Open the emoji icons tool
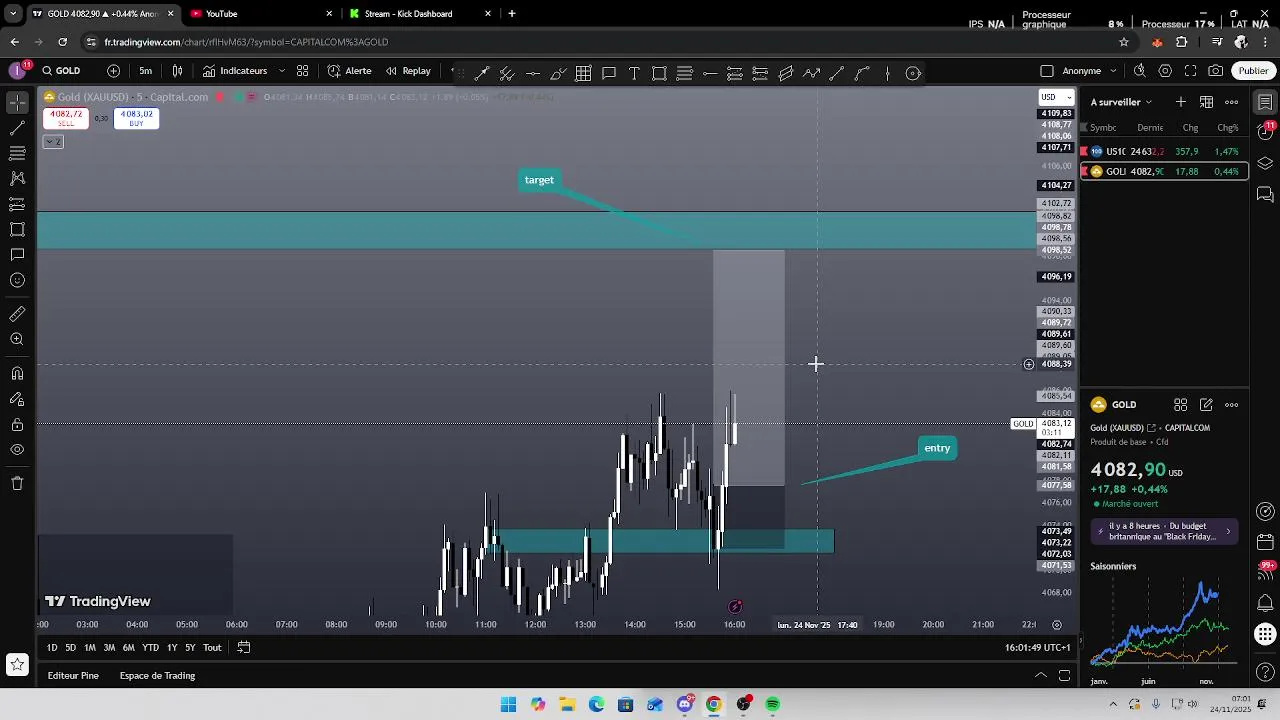Image resolution: width=1280 pixels, height=720 pixels. pyautogui.click(x=17, y=280)
